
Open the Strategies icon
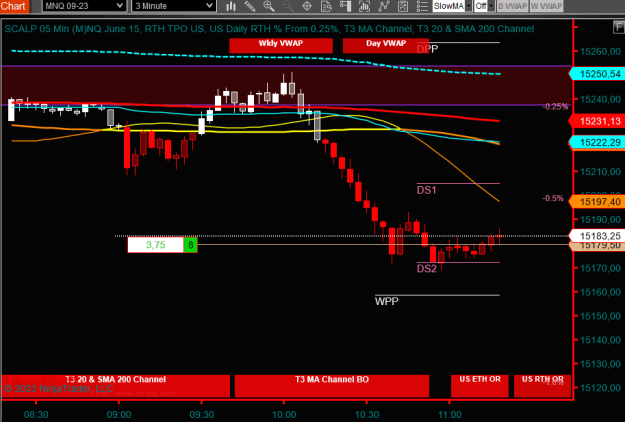pyautogui.click(x=403, y=6)
